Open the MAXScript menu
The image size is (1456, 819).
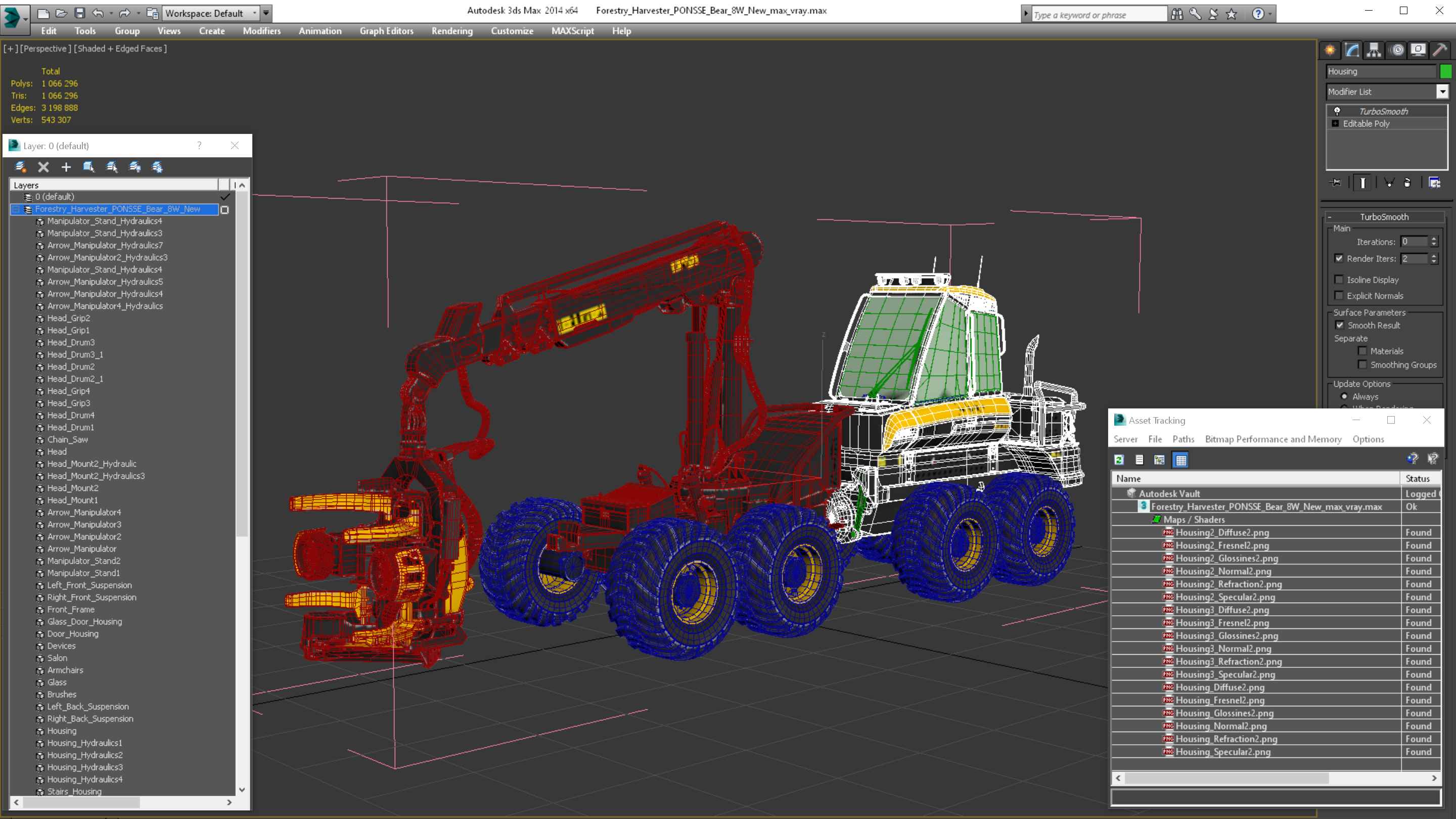click(573, 31)
